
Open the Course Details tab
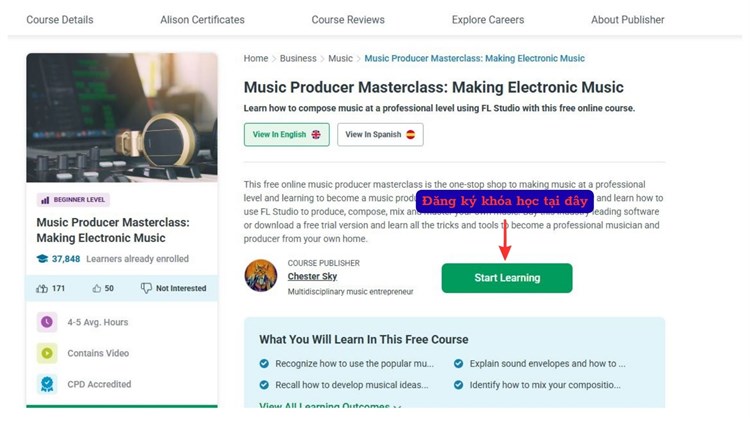tap(60, 19)
